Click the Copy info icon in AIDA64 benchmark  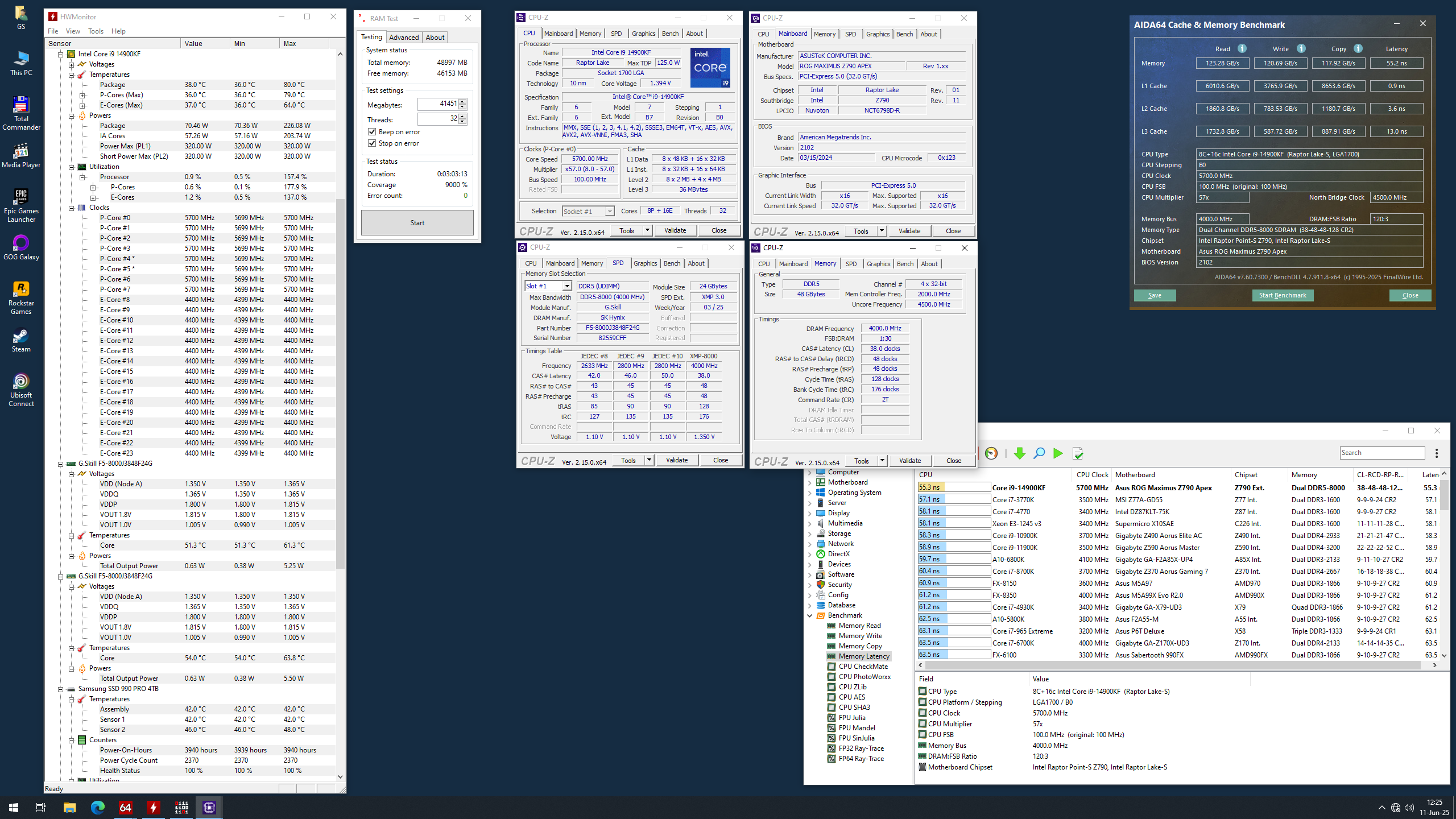pyautogui.click(x=1358, y=48)
